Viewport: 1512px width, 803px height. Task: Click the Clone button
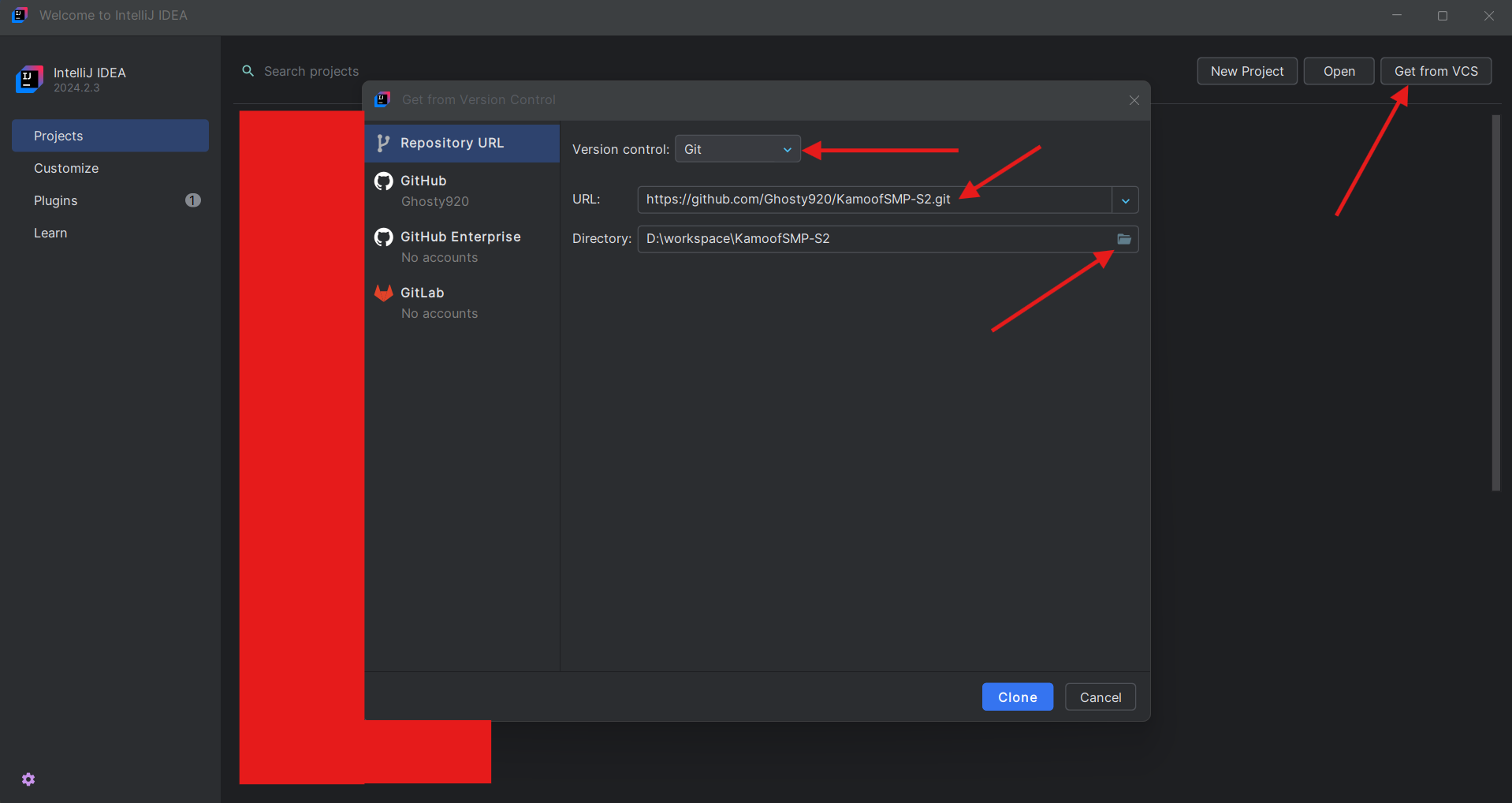[x=1017, y=697]
